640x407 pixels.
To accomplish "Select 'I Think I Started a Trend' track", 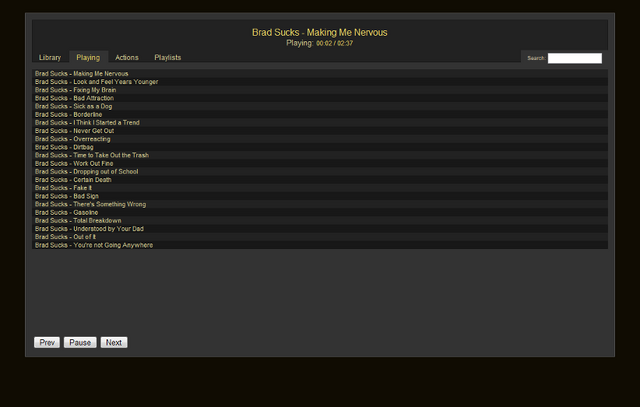I will point(320,122).
